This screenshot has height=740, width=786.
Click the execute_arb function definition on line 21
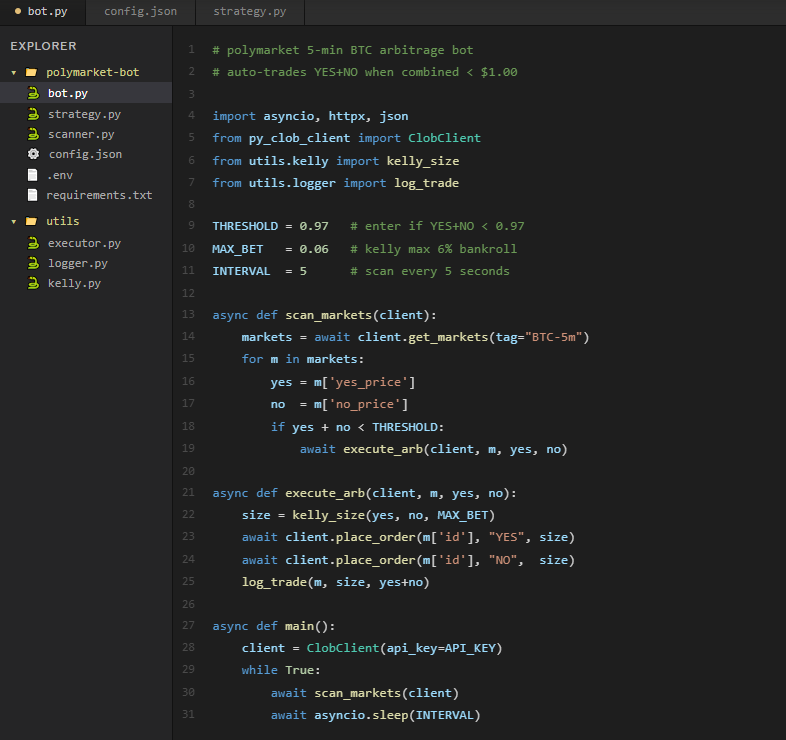pyautogui.click(x=325, y=493)
